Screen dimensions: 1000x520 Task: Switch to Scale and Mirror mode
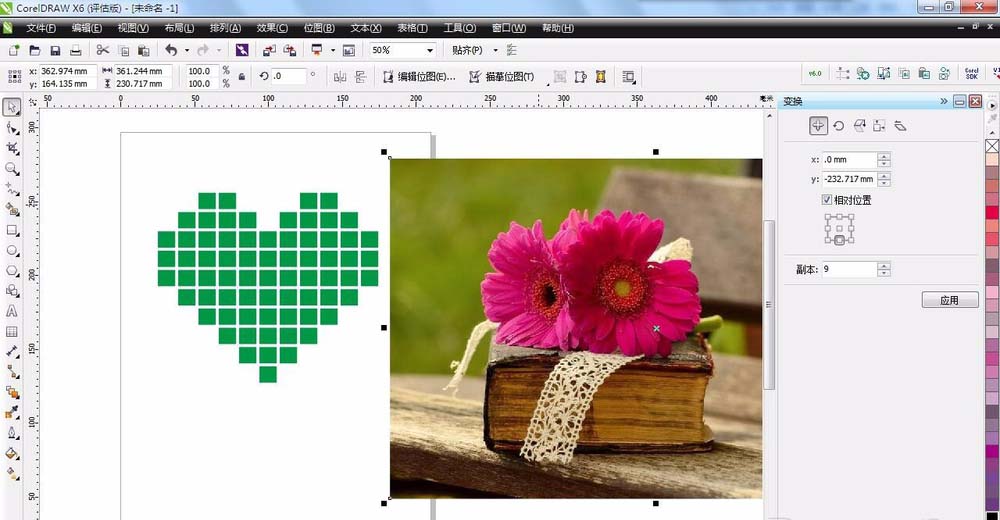(x=859, y=126)
